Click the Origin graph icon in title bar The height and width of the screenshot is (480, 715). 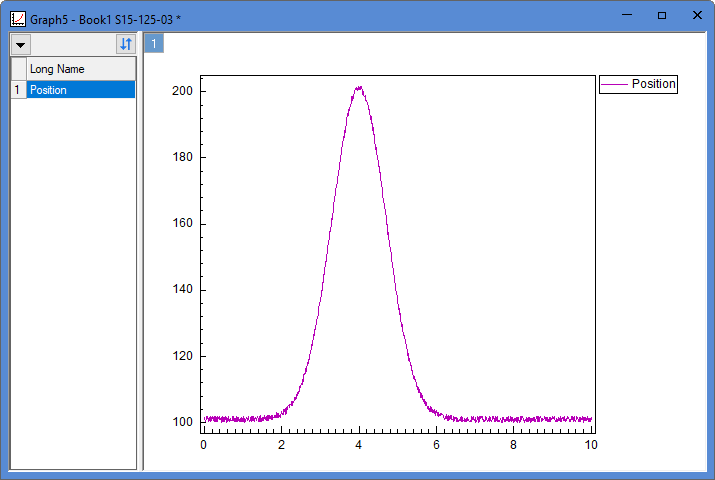point(18,19)
